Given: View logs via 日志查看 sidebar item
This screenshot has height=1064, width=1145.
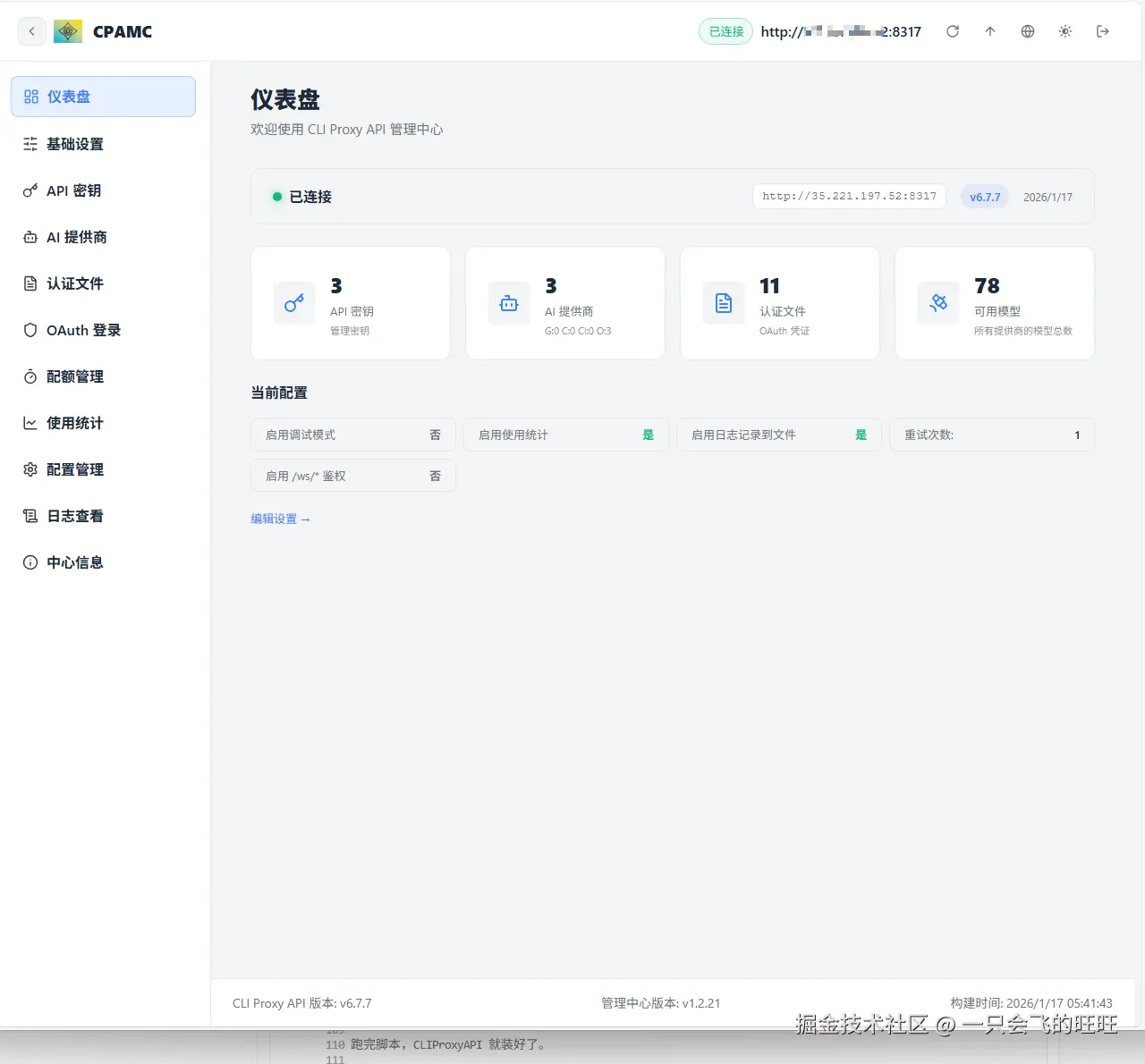Looking at the screenshot, I should tap(103, 516).
